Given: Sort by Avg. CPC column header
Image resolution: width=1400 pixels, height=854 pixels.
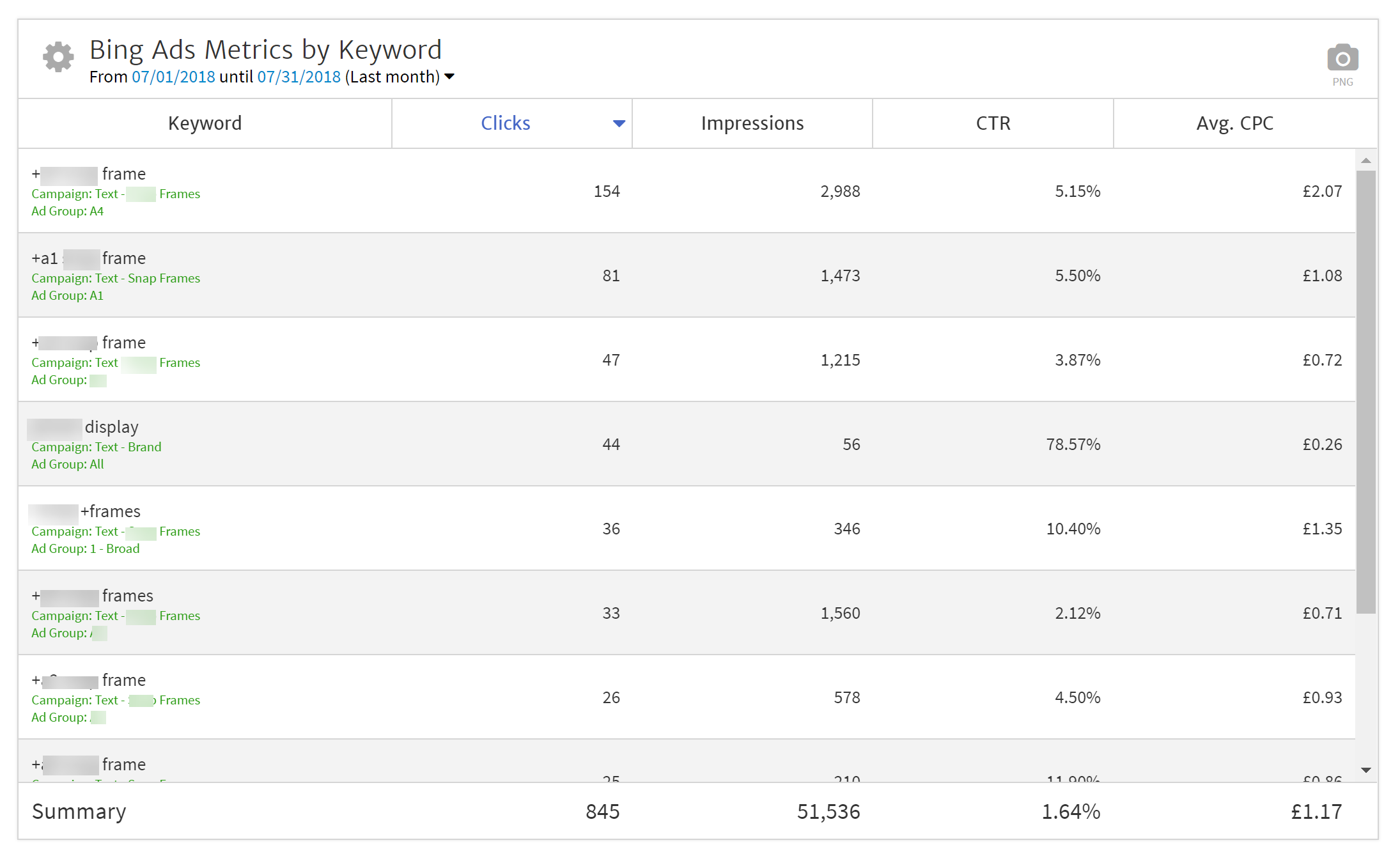Looking at the screenshot, I should click(x=1234, y=123).
